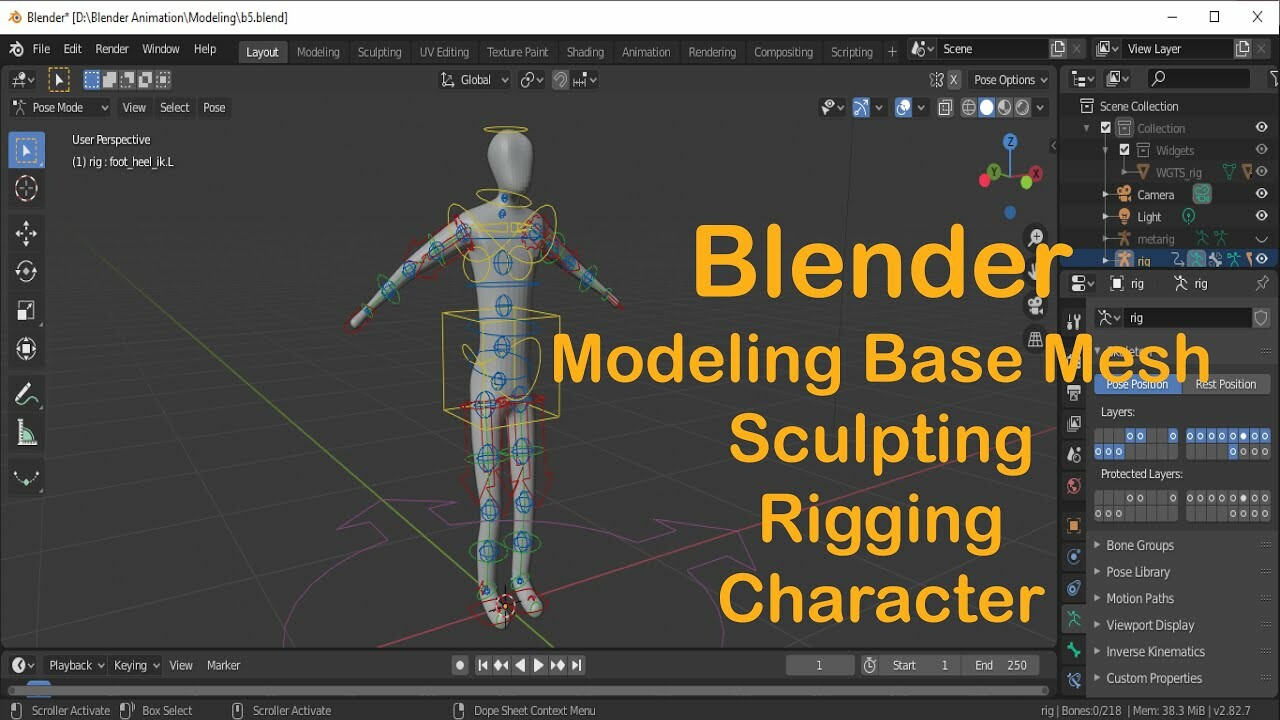This screenshot has height=720, width=1280.
Task: Open the Tool properties tab (wrench icon)
Action: [1074, 321]
